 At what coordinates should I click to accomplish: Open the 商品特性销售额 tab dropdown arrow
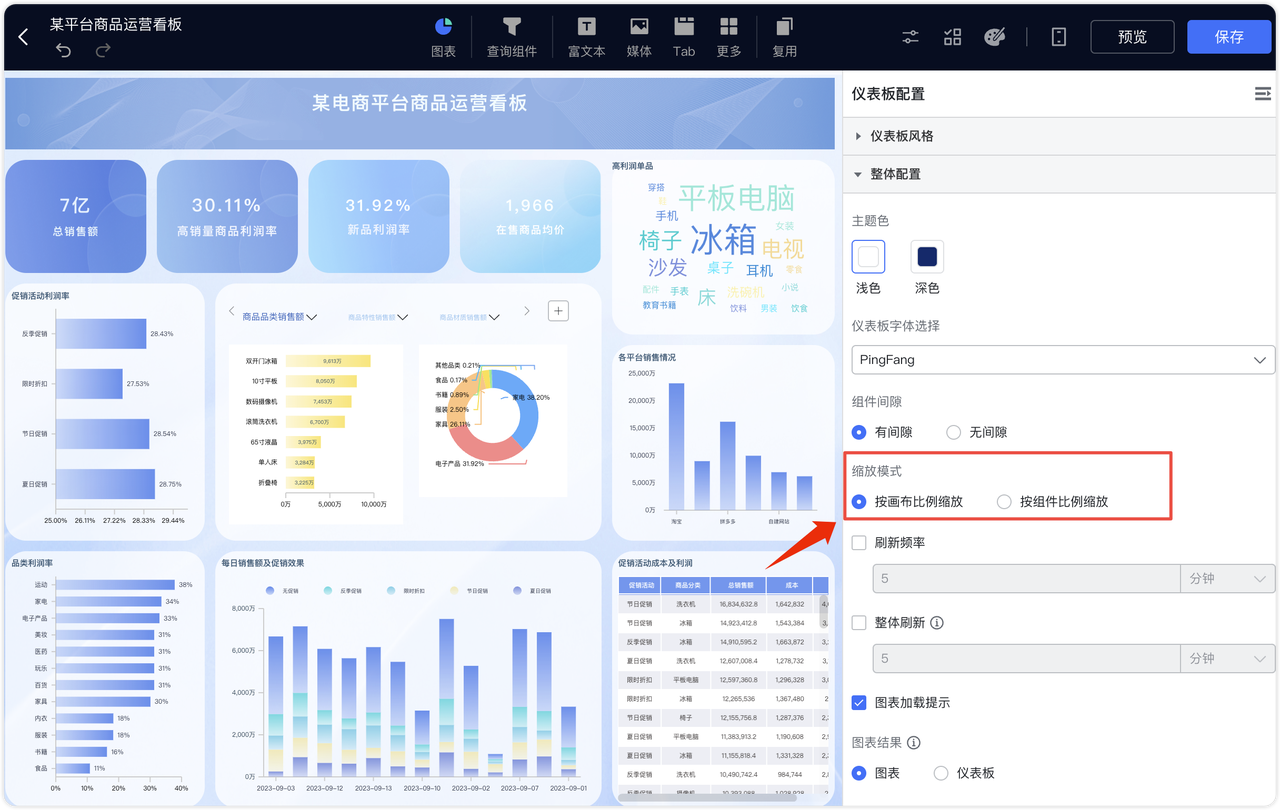point(403,317)
